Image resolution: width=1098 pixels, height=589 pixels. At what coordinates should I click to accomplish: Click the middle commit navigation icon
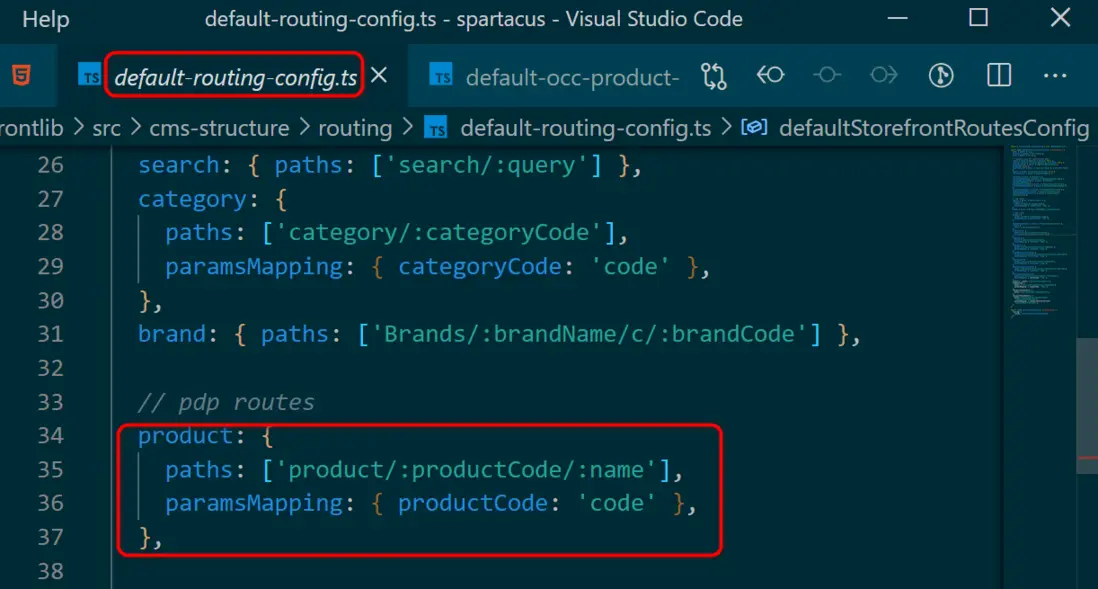[x=827, y=75]
